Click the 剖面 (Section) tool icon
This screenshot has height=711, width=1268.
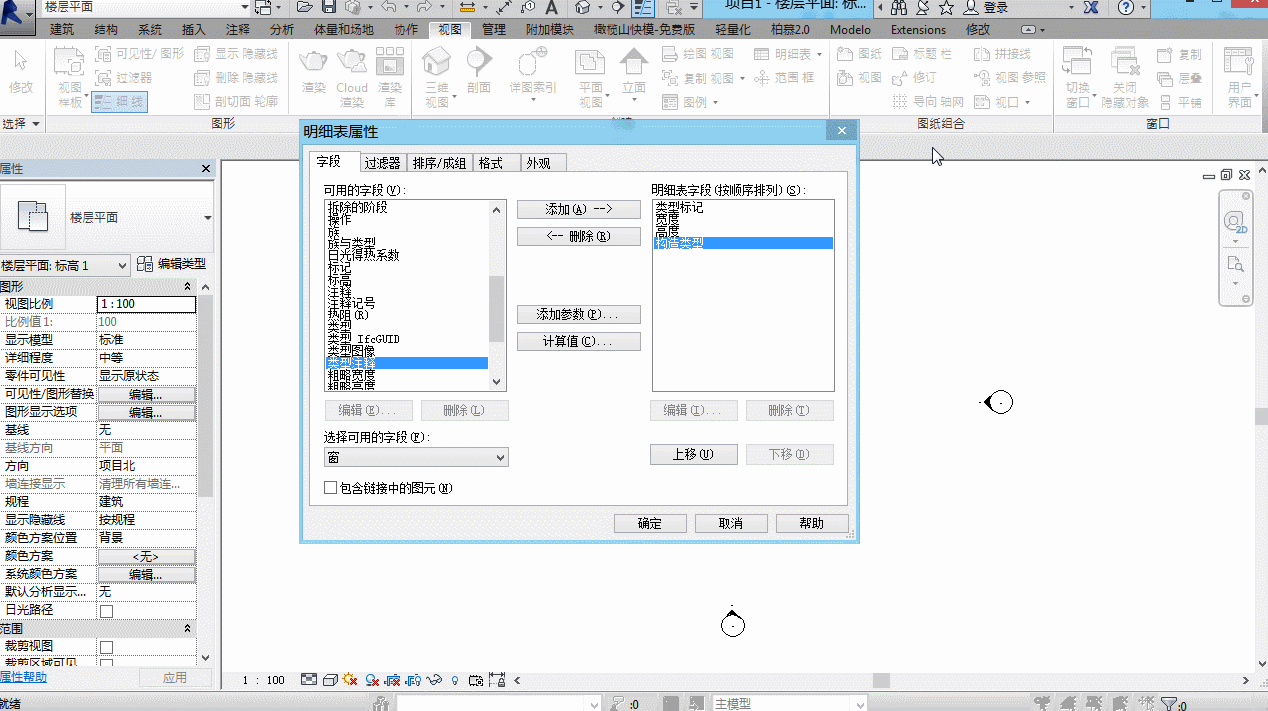[479, 64]
